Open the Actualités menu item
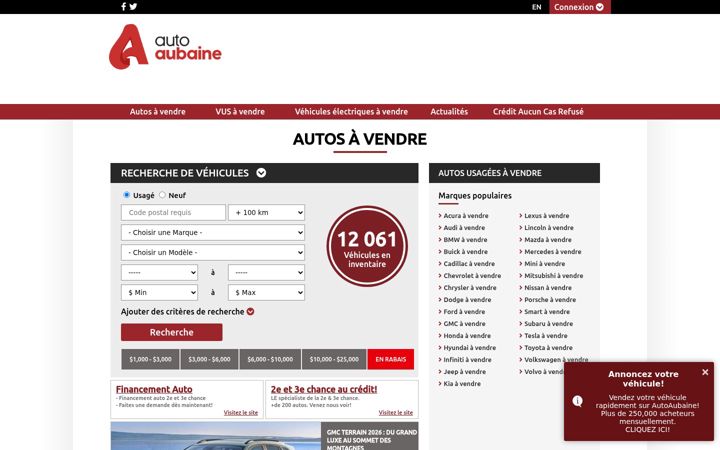 (449, 112)
